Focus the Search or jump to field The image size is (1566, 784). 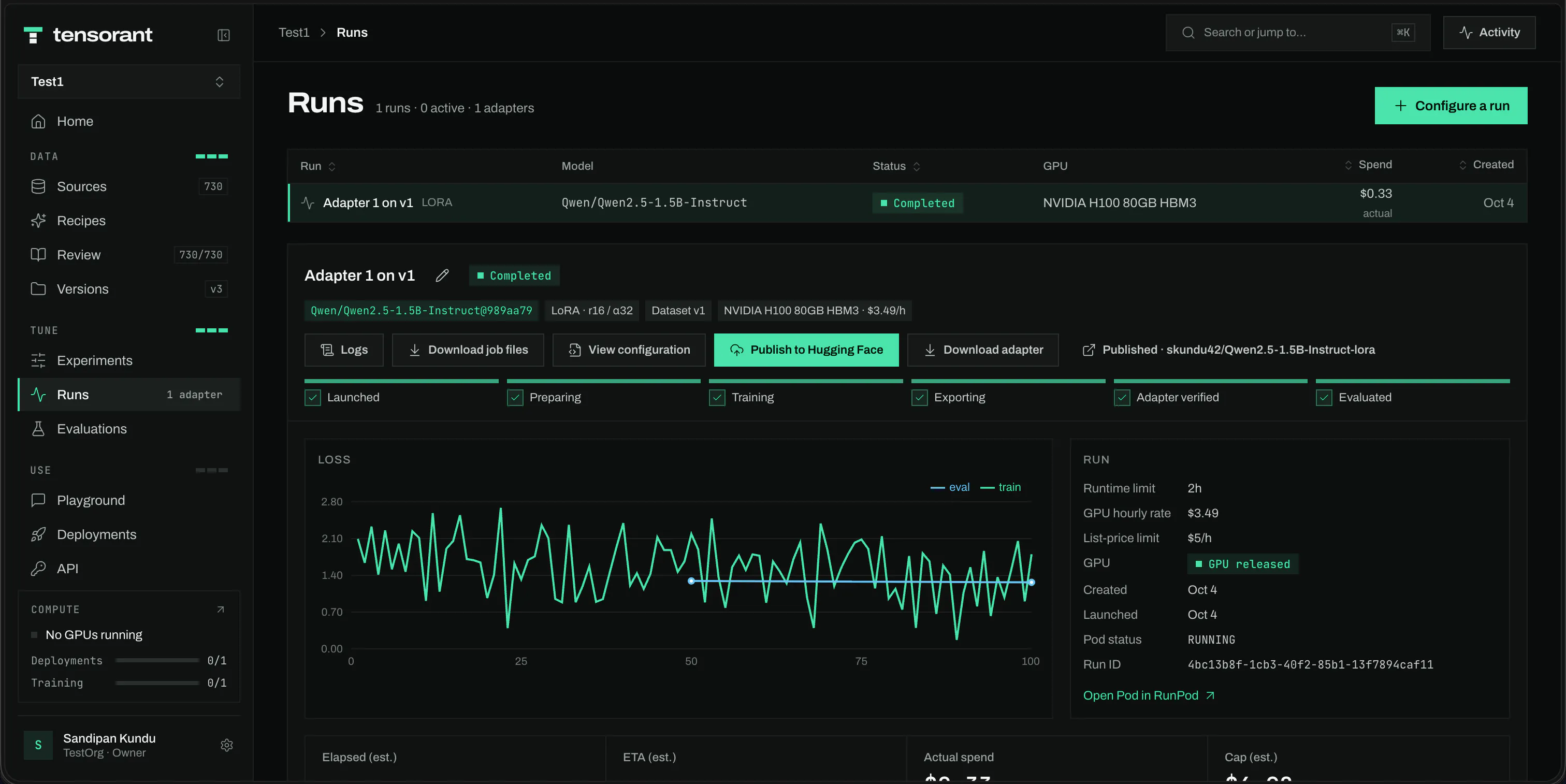click(1297, 33)
